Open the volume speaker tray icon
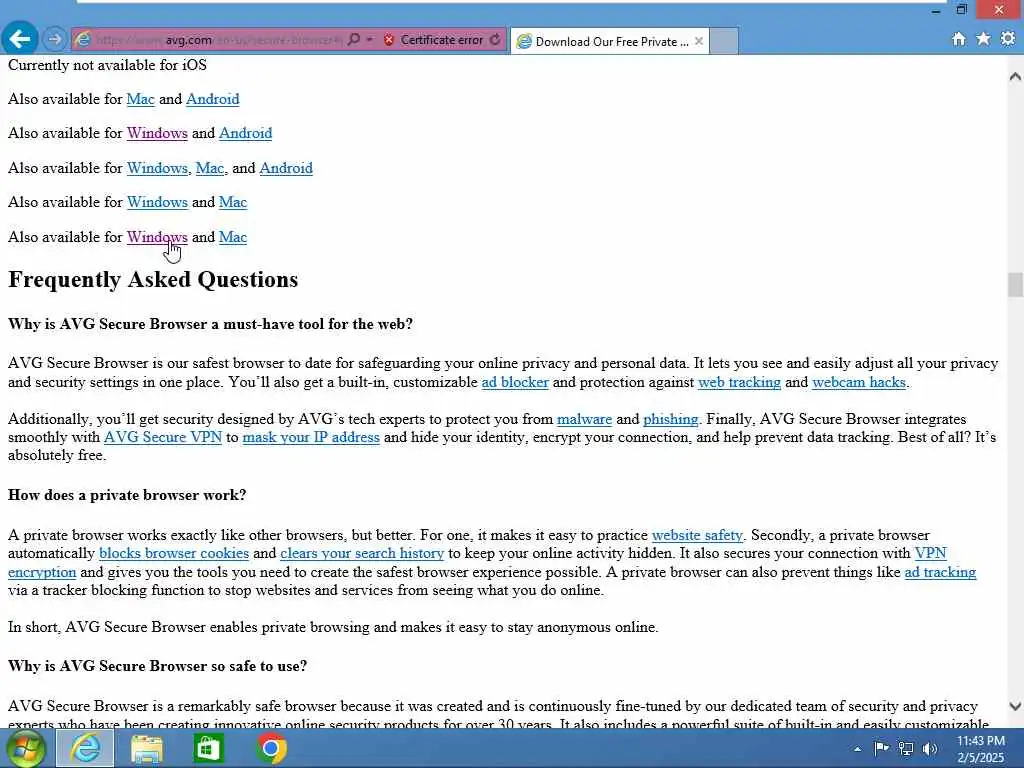Screen dimensions: 1024x768 pyautogui.click(x=930, y=748)
